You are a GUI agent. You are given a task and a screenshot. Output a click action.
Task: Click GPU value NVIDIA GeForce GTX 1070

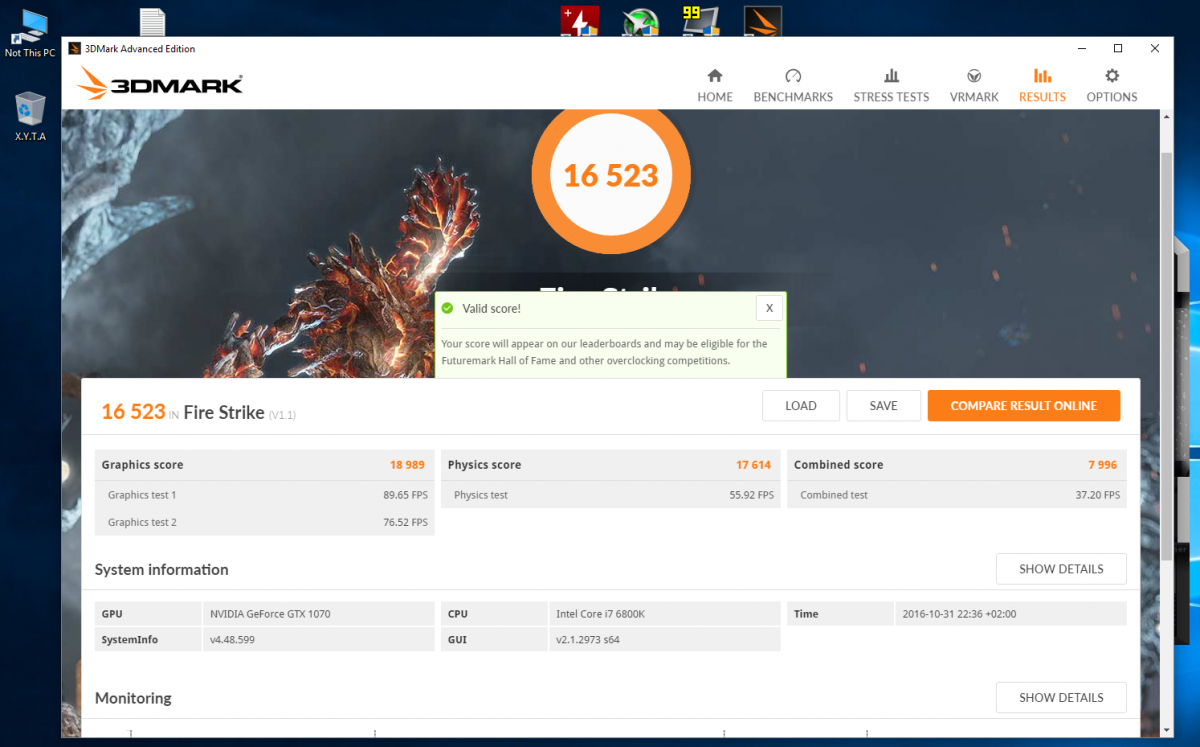269,614
